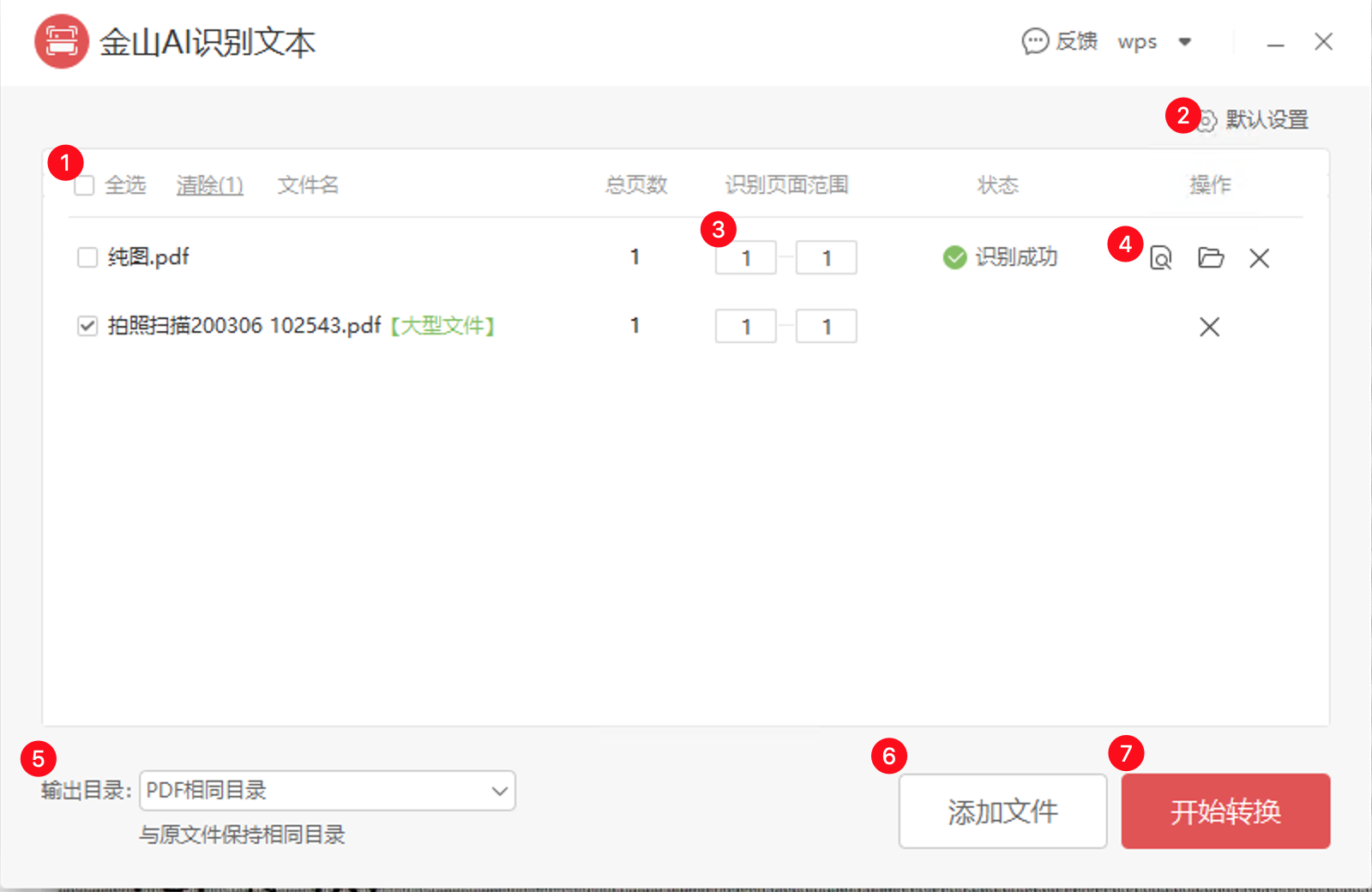Open output folder for 纯图.pdf
Viewport: 1372px width, 892px height.
[1210, 257]
